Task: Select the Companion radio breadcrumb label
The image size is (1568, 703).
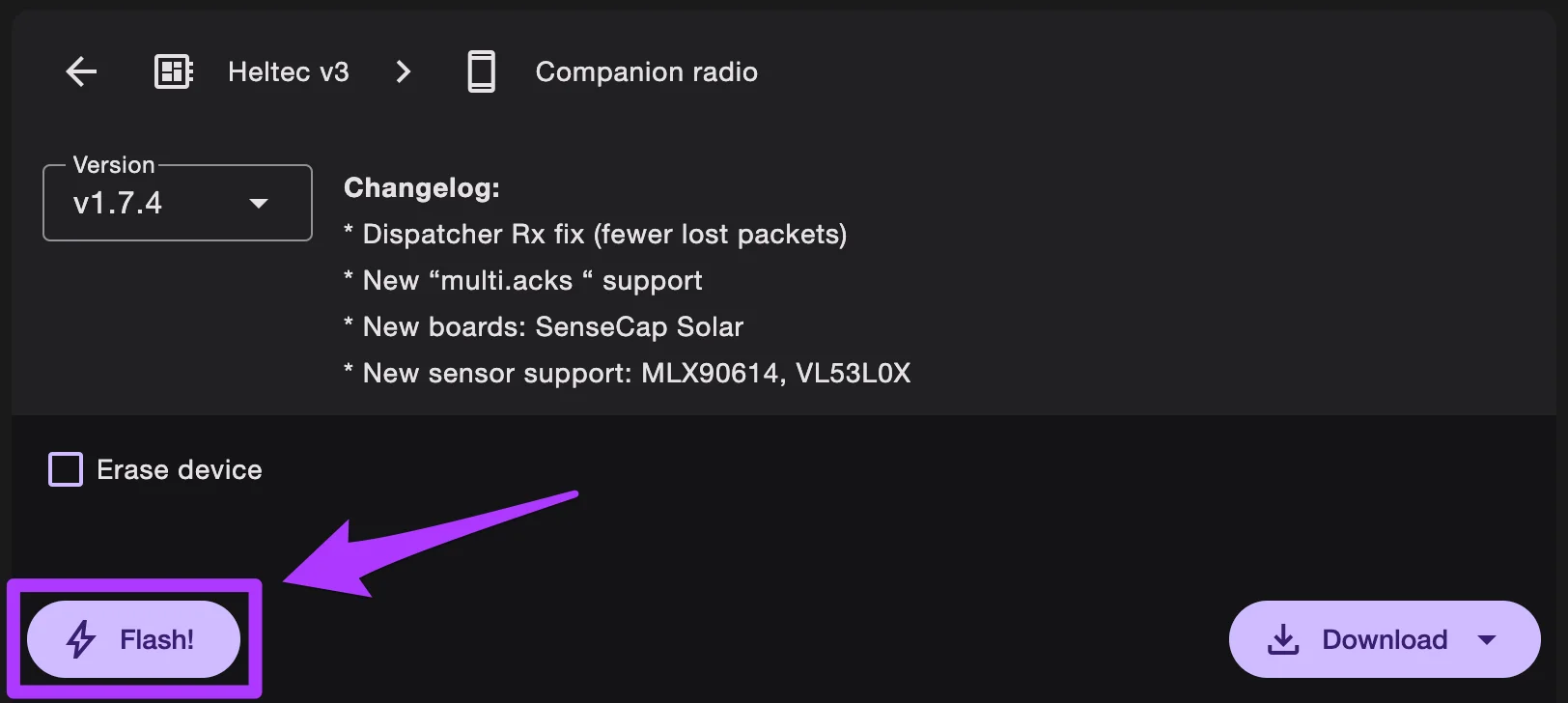Action: coord(646,71)
